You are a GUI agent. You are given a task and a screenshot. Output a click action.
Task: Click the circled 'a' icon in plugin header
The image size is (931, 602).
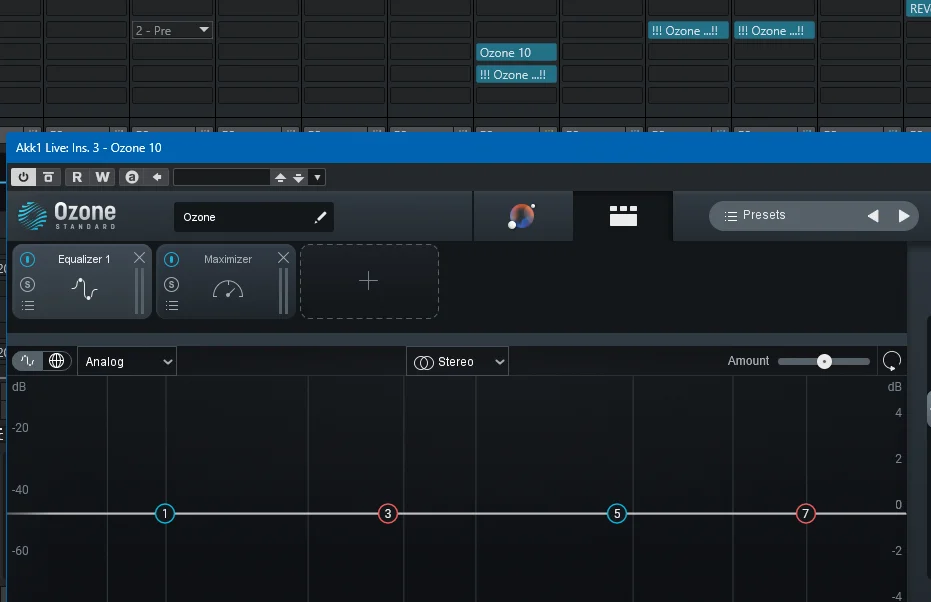coord(132,177)
